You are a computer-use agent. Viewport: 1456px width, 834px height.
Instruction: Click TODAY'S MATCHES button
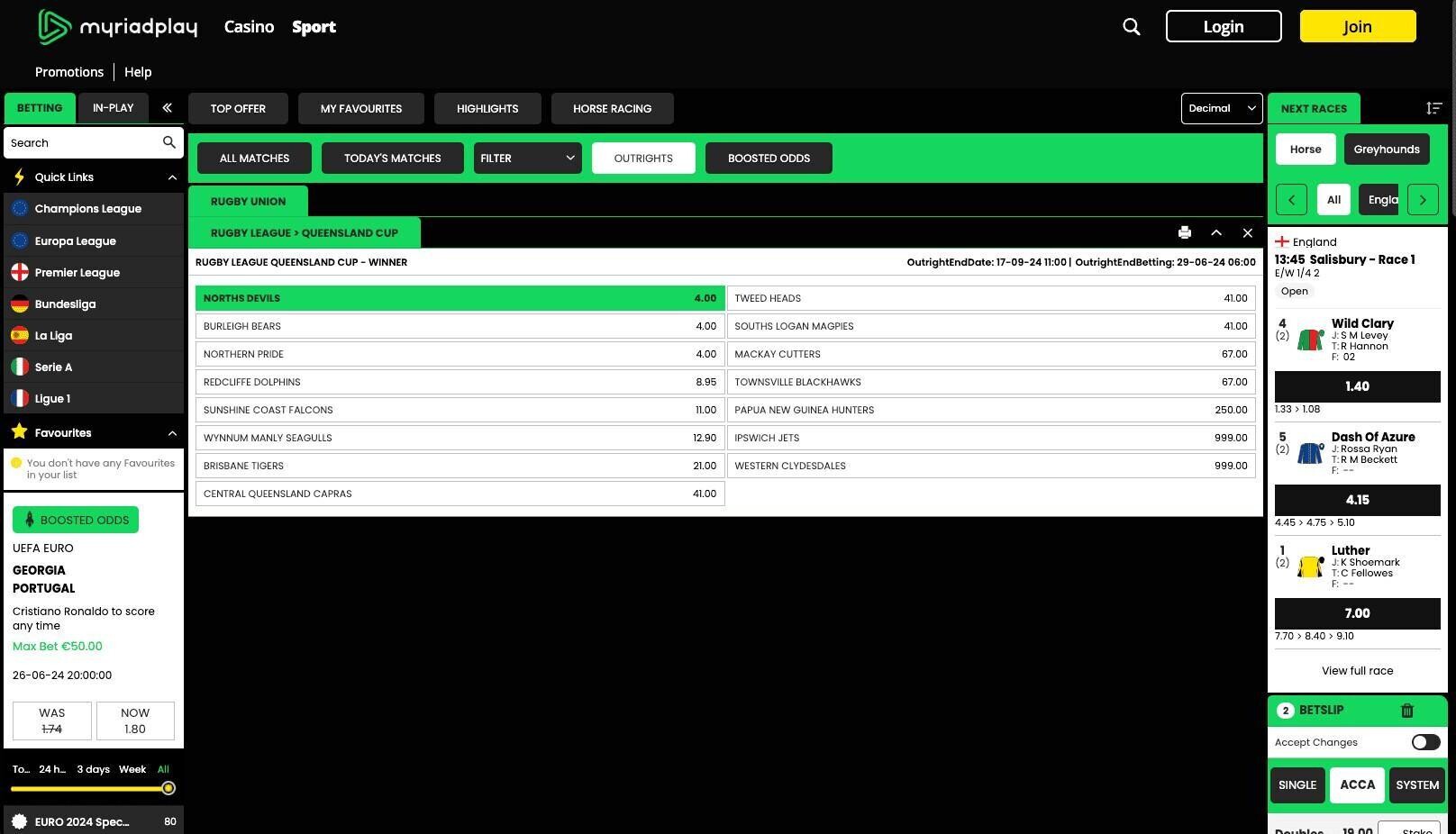point(393,158)
